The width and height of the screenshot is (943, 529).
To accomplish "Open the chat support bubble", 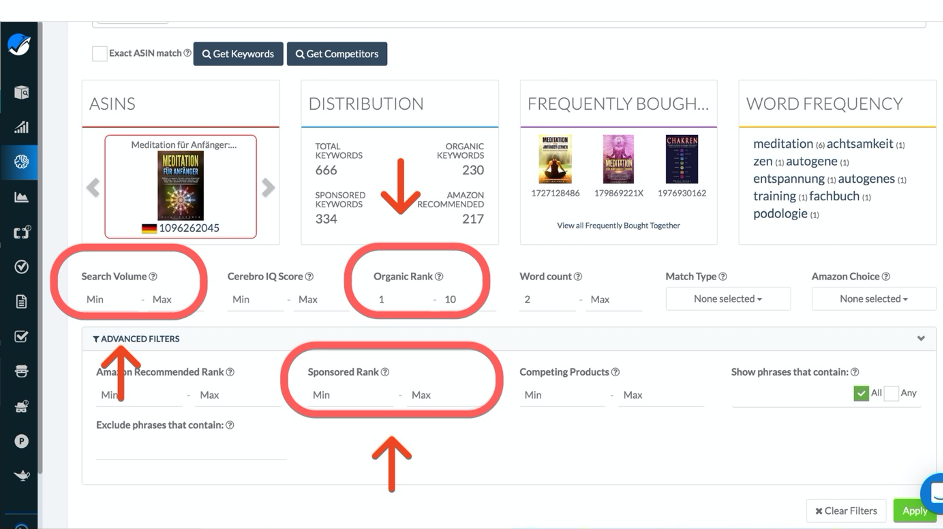I will [x=933, y=495].
